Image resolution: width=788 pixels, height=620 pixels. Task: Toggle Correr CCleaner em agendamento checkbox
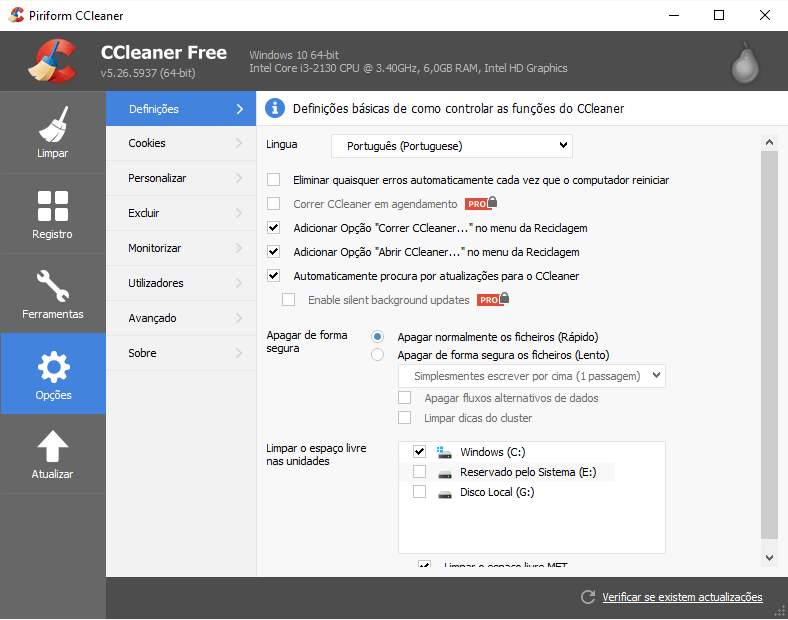(x=273, y=203)
